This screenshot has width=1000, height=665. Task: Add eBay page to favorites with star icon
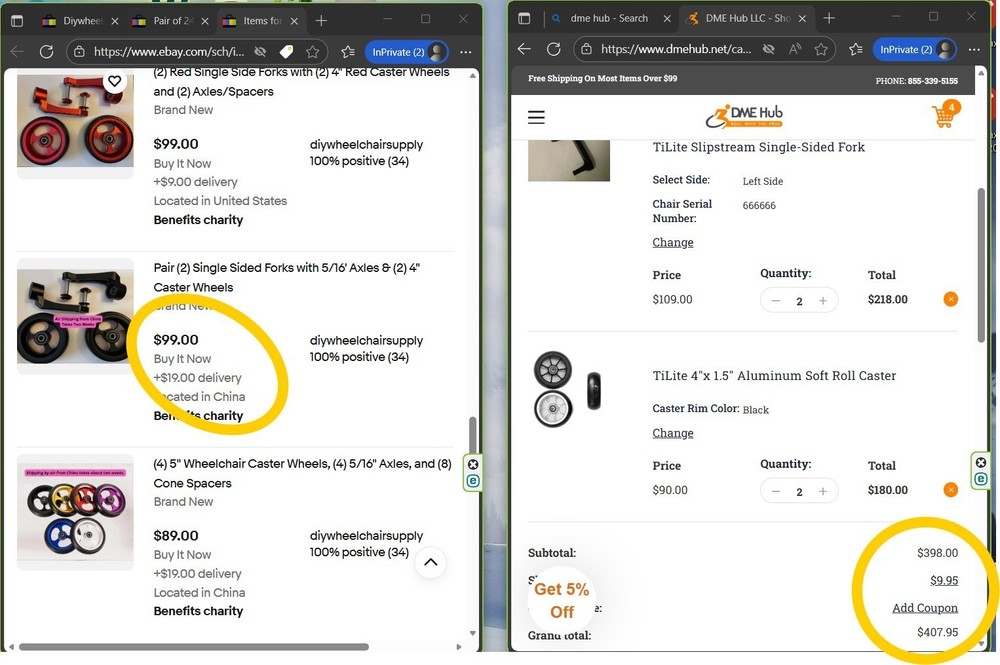312,52
